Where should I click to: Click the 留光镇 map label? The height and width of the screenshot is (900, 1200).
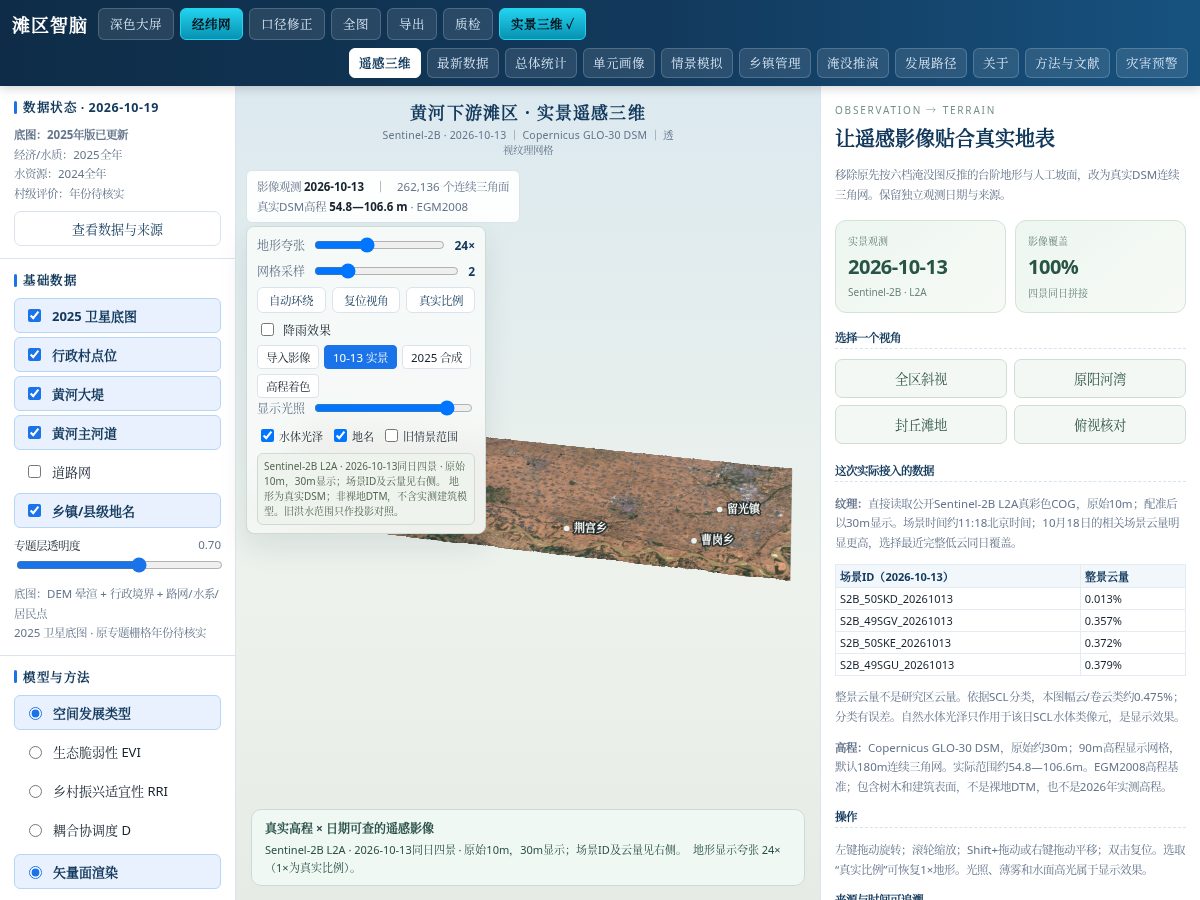743,509
